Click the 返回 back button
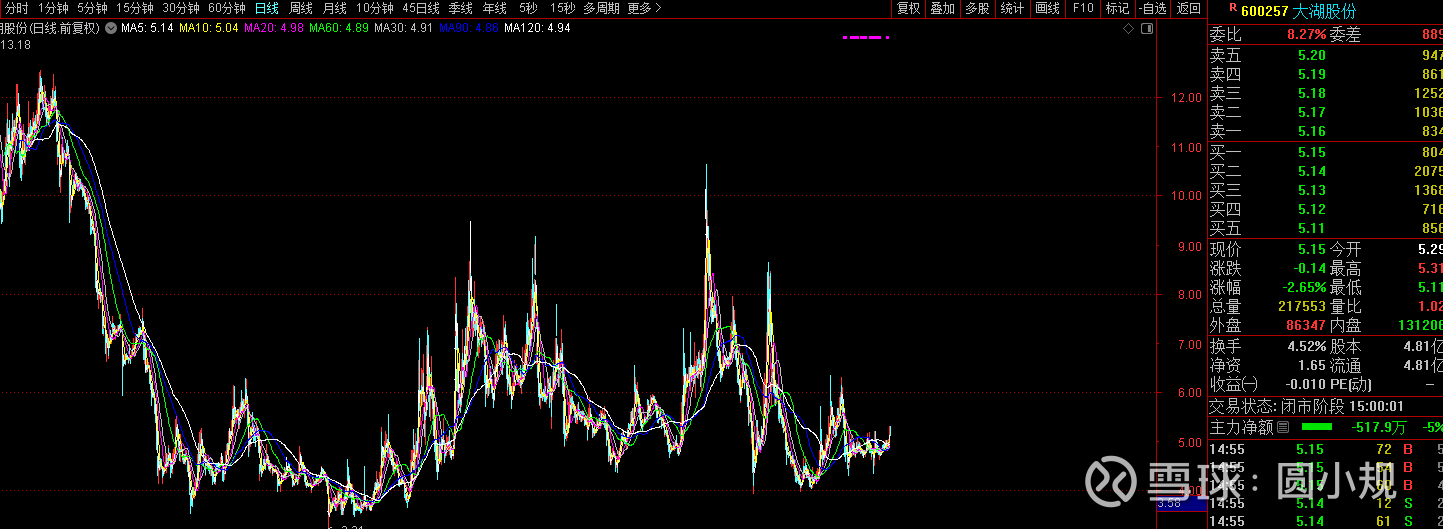 pyautogui.click(x=1188, y=8)
